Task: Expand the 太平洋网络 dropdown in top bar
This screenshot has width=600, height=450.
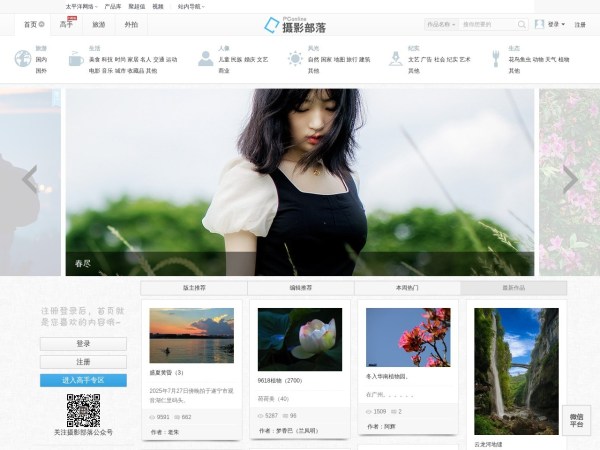Action: [x=81, y=6]
